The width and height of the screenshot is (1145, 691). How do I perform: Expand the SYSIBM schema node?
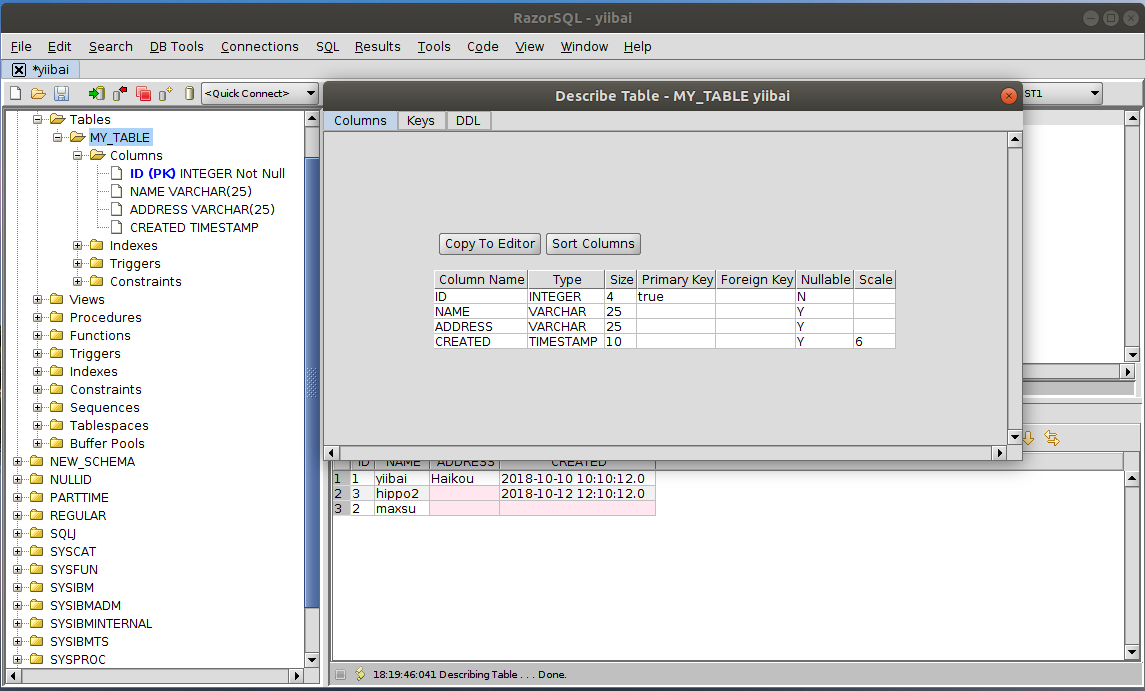point(18,587)
